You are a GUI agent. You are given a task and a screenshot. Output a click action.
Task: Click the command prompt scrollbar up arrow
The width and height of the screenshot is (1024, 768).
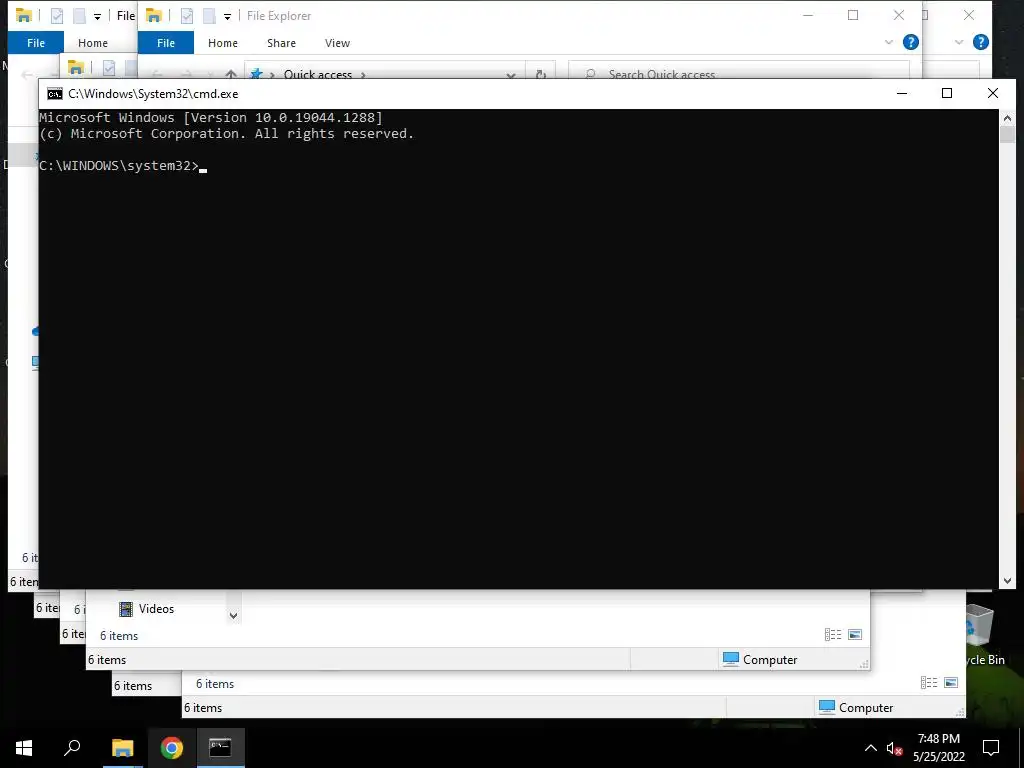tap(1007, 118)
